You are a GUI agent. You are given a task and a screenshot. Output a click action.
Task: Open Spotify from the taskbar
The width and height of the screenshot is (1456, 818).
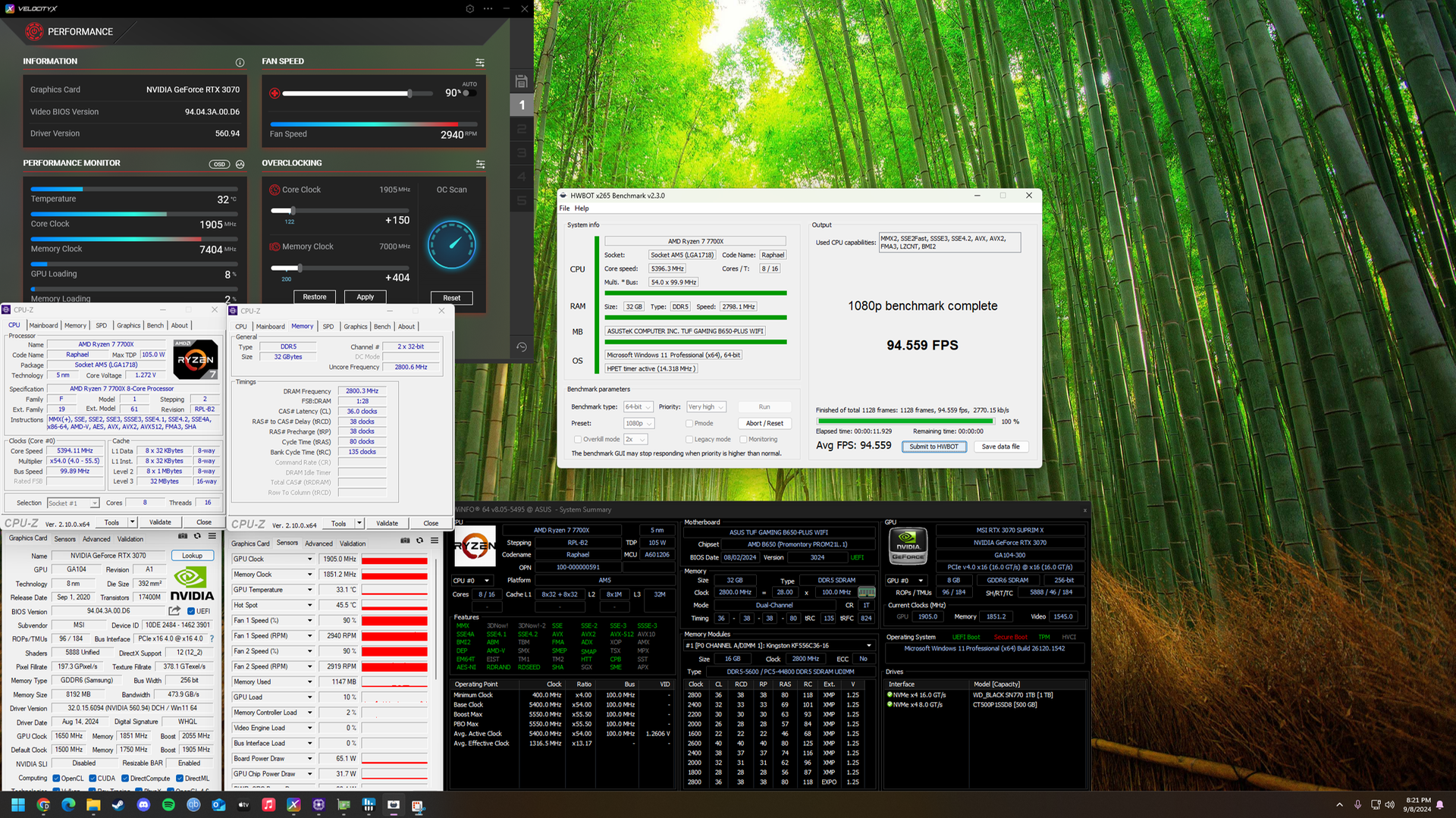[168, 805]
